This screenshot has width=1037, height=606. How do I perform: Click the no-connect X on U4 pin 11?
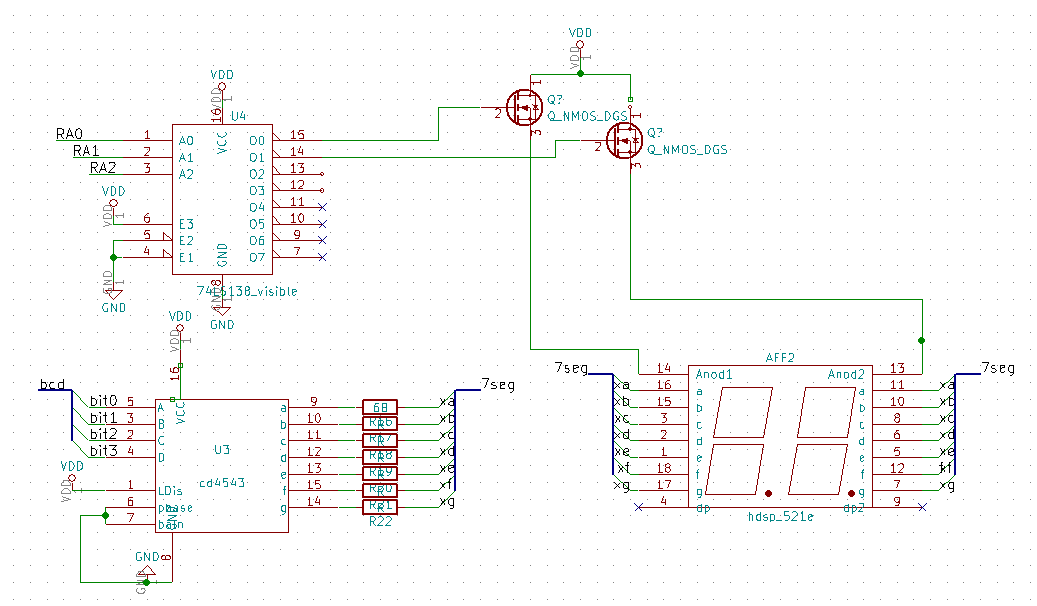(x=322, y=207)
